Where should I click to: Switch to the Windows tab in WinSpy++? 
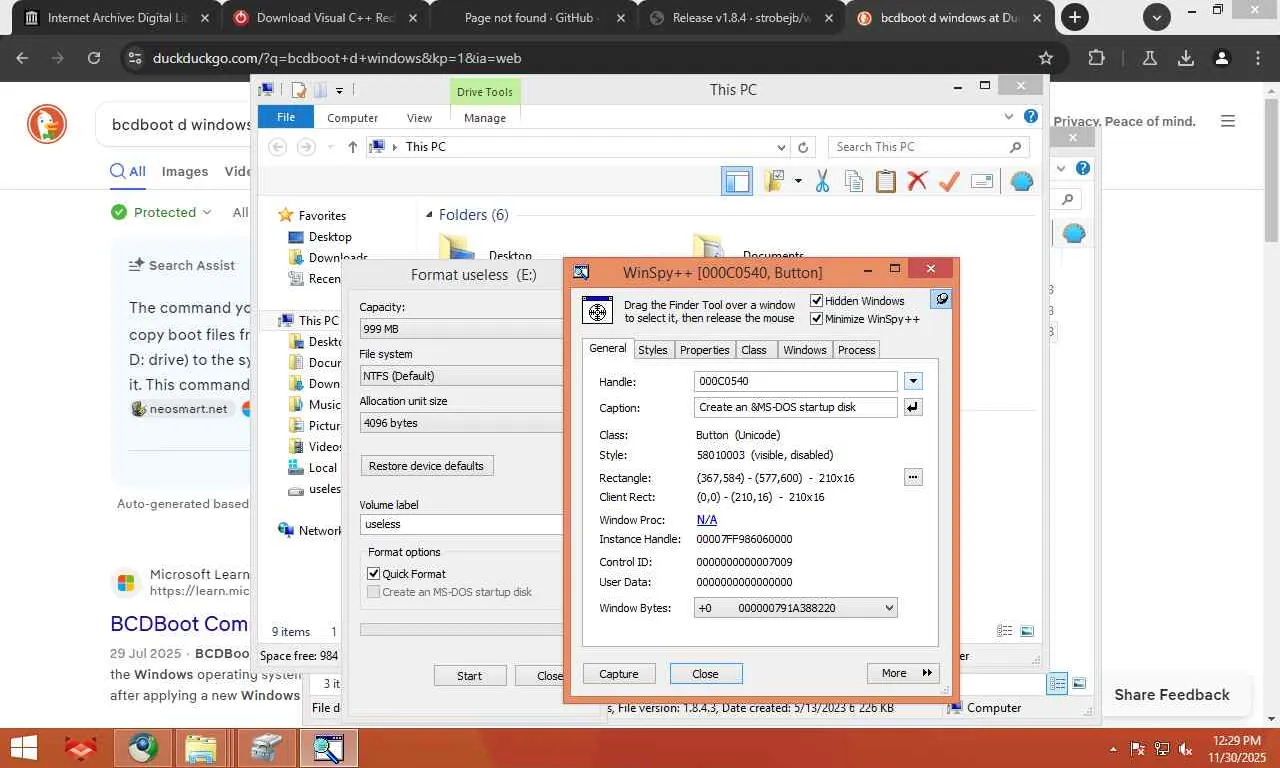pos(805,350)
